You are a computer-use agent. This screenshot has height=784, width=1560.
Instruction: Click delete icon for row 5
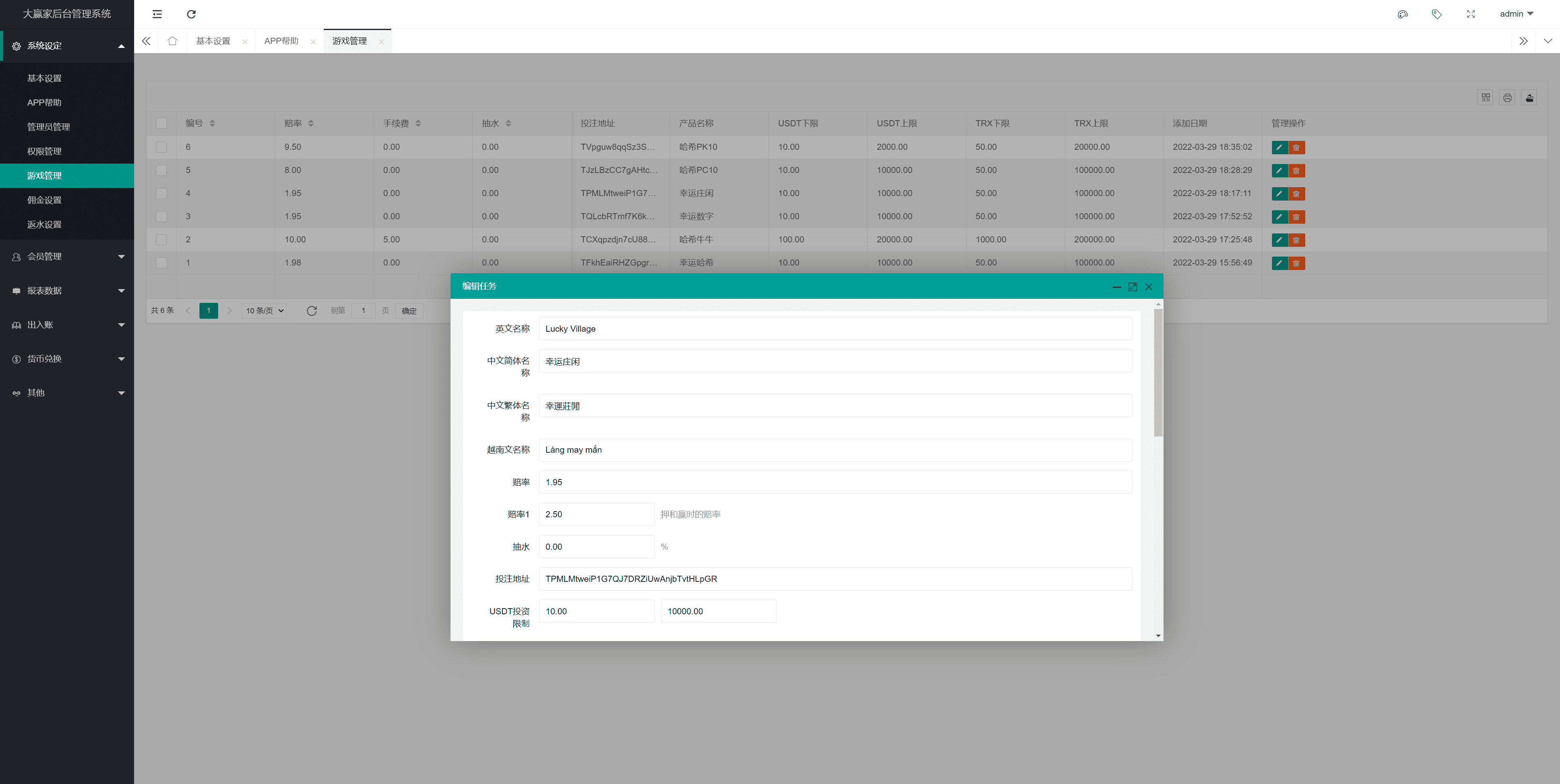pyautogui.click(x=1296, y=171)
